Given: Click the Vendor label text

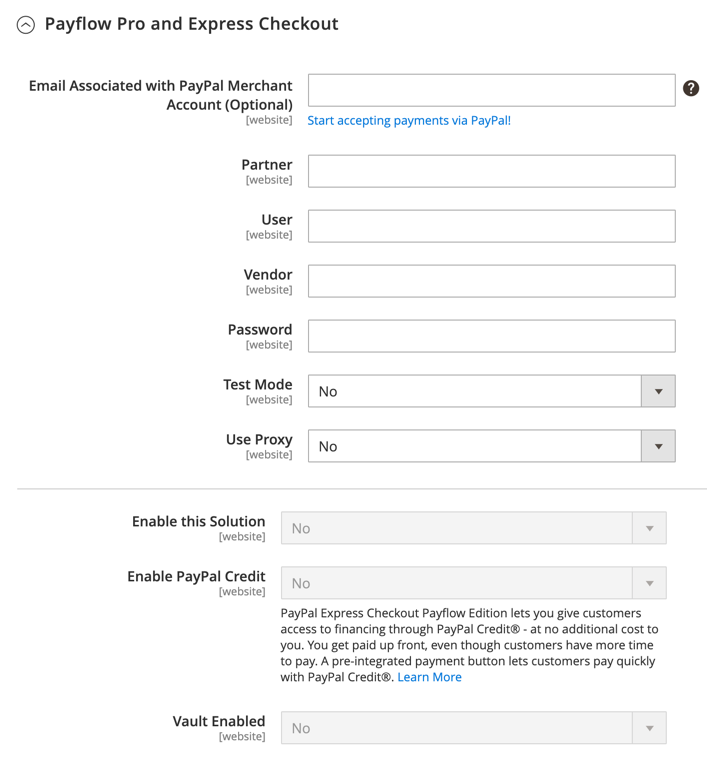Looking at the screenshot, I should point(268,274).
